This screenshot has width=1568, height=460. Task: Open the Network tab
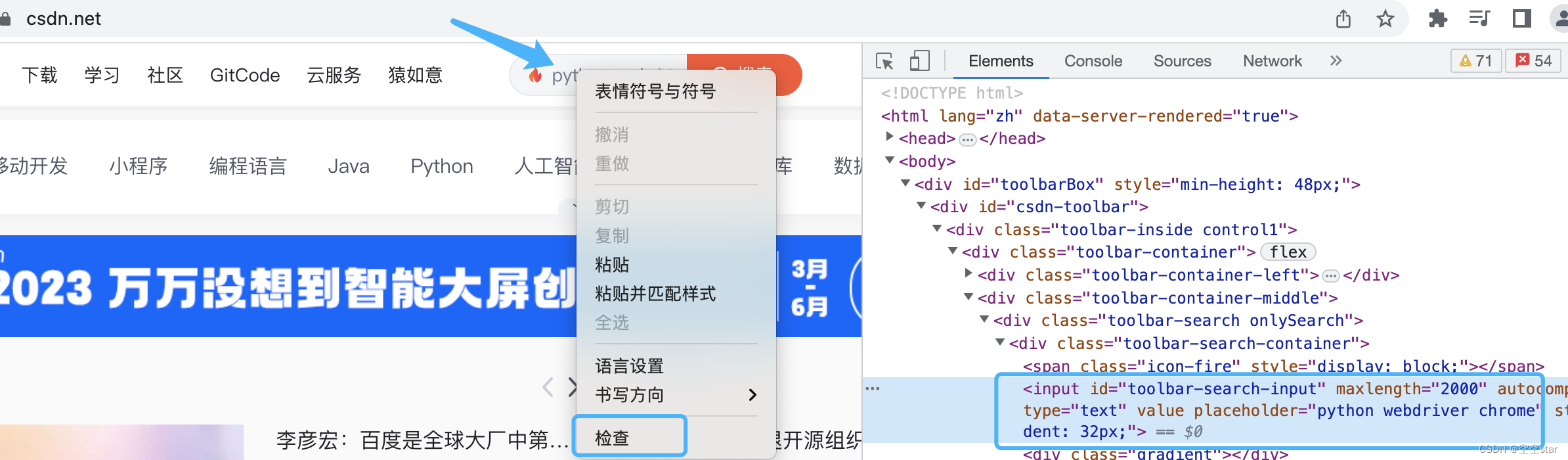click(1273, 61)
